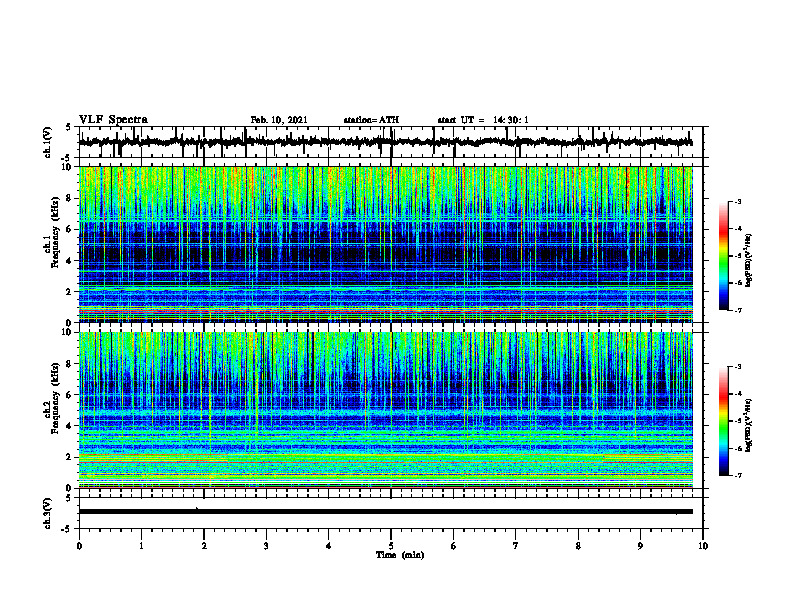
Task: Click inside the ch.1 spectrogram panel
Action: click(385, 244)
